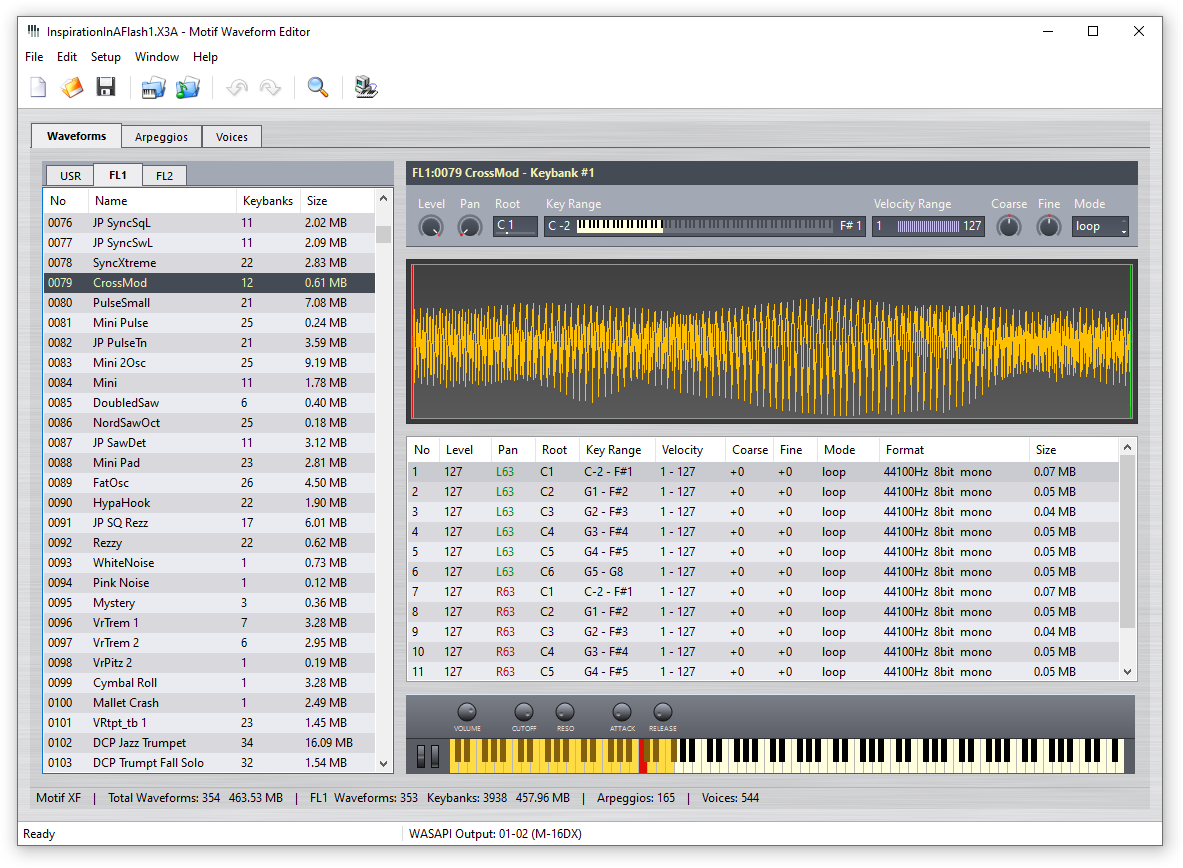The image size is (1183, 868).
Task: Click the Root note field showing C 1
Action: pyautogui.click(x=515, y=227)
